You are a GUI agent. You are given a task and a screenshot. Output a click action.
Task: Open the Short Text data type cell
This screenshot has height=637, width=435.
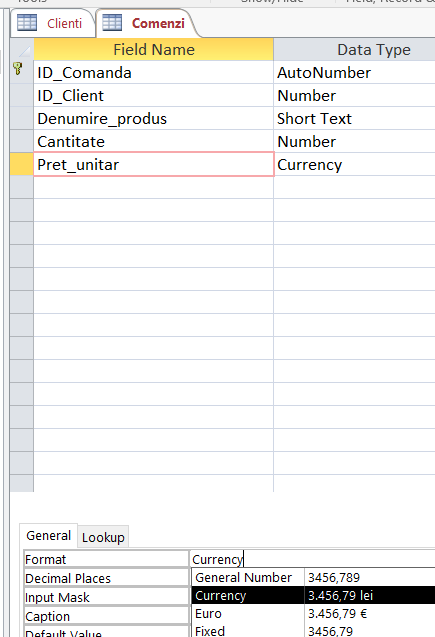click(355, 119)
